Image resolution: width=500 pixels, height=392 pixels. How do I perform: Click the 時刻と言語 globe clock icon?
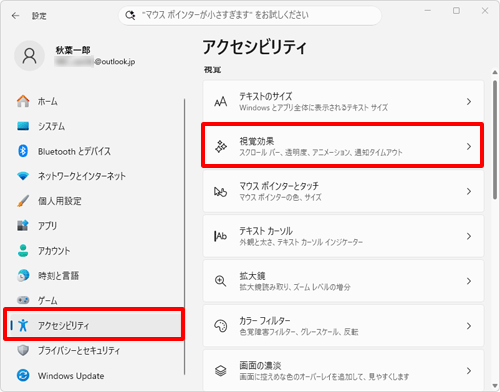point(23,276)
